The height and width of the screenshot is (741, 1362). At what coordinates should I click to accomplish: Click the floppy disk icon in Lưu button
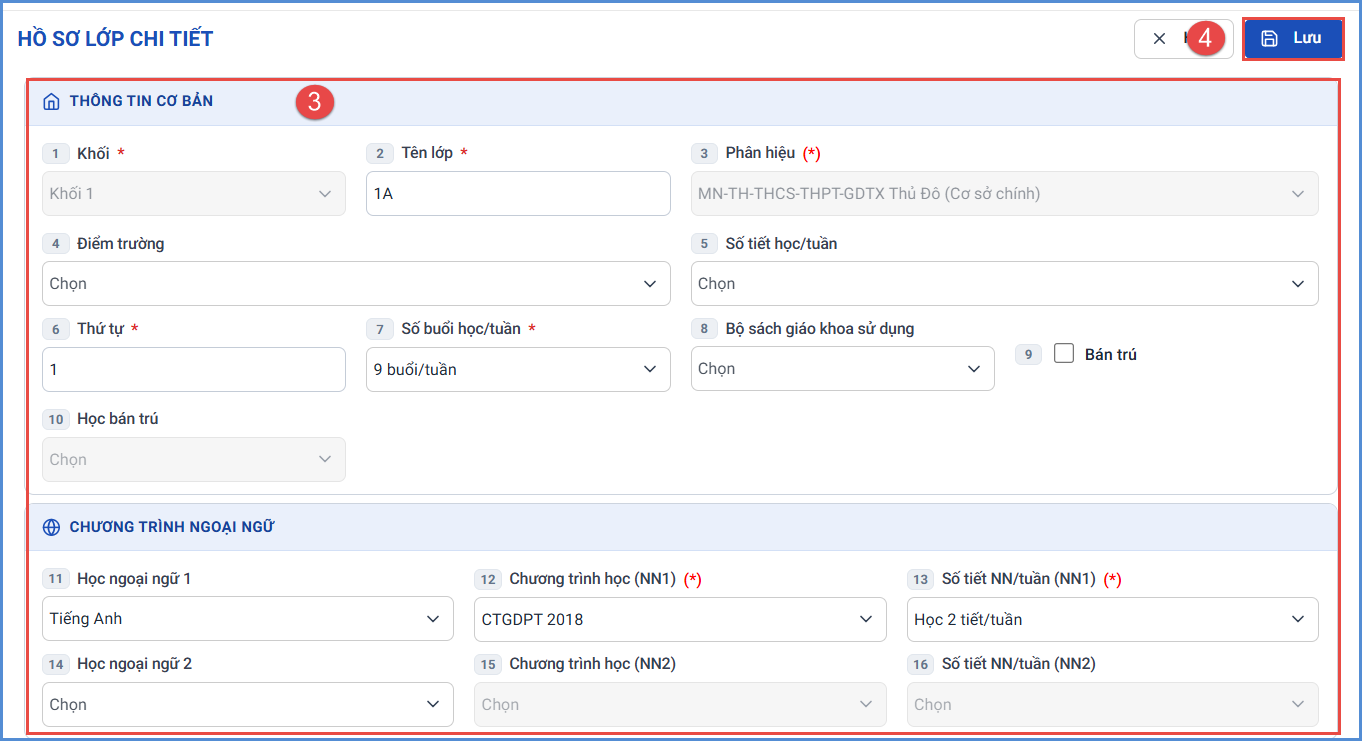coord(1269,38)
